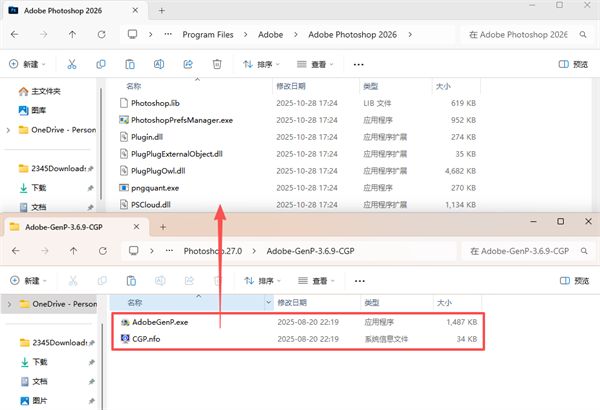Click the Delete trash icon in top window

pyautogui.click(x=217, y=64)
